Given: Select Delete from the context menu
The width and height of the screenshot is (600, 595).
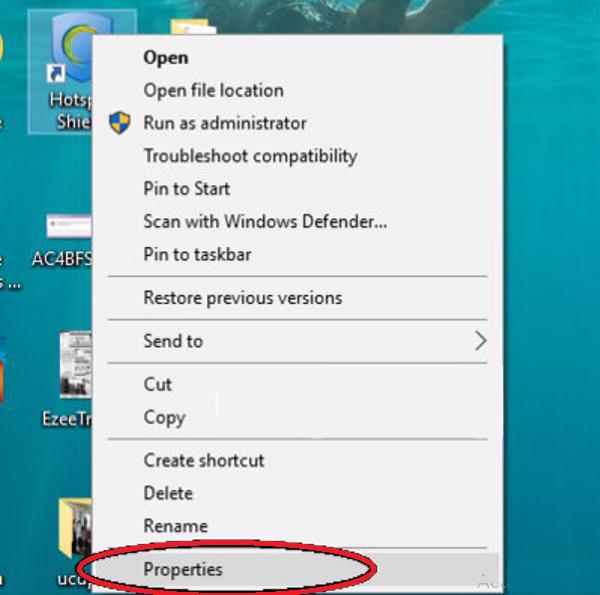Looking at the screenshot, I should [x=168, y=493].
